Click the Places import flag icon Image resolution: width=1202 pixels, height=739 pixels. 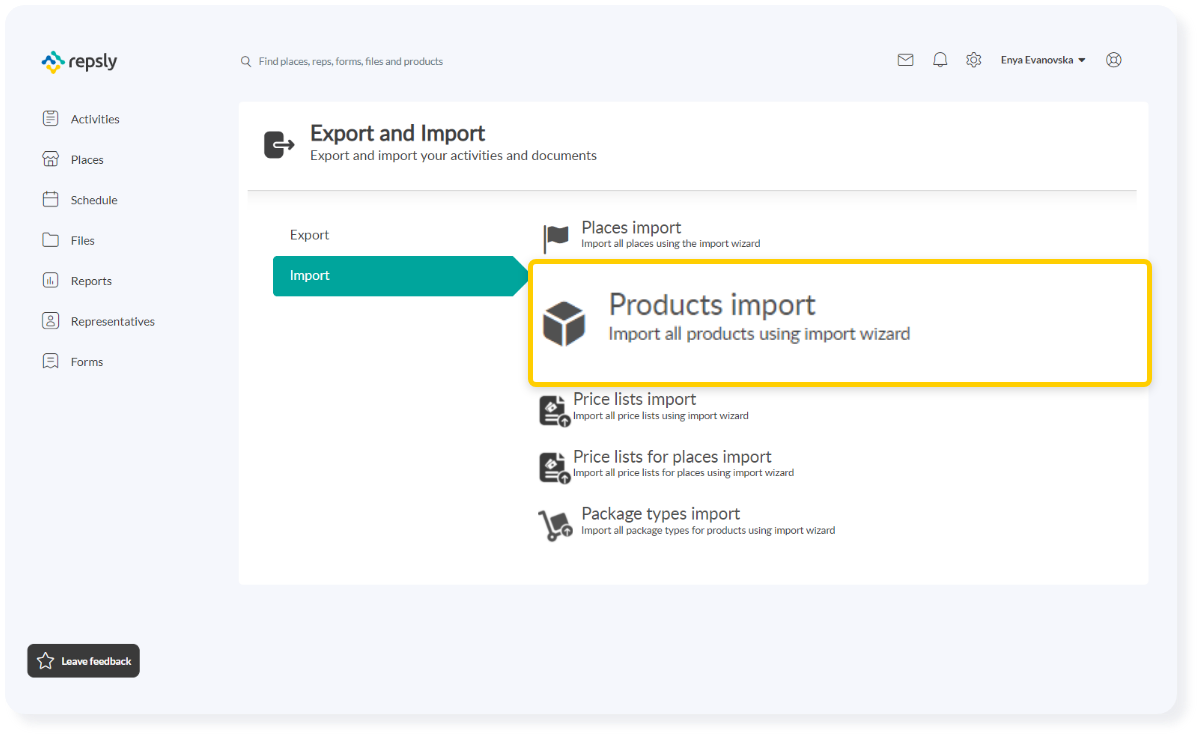click(x=557, y=238)
